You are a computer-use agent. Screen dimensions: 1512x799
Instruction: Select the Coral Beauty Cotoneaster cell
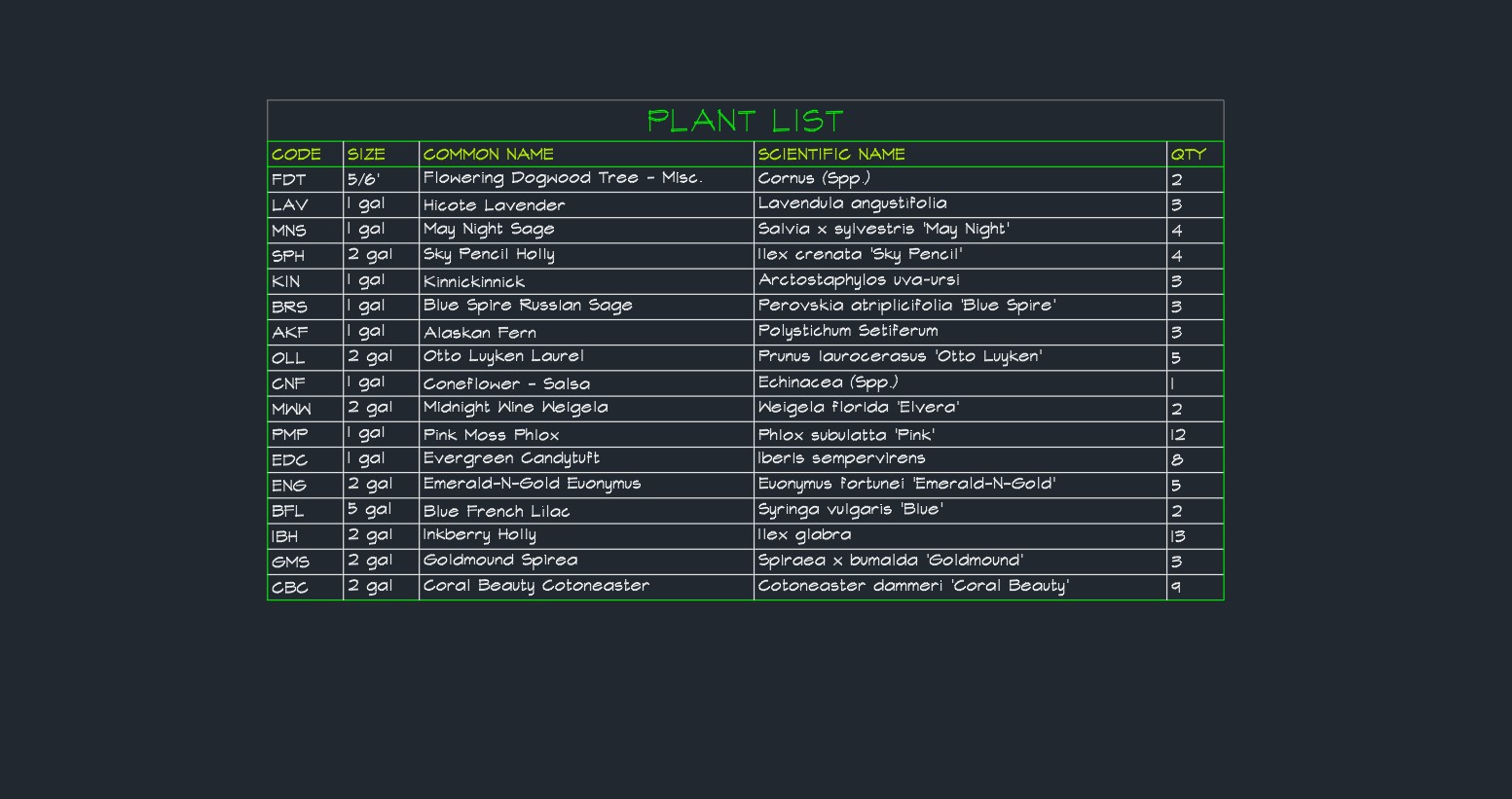586,587
